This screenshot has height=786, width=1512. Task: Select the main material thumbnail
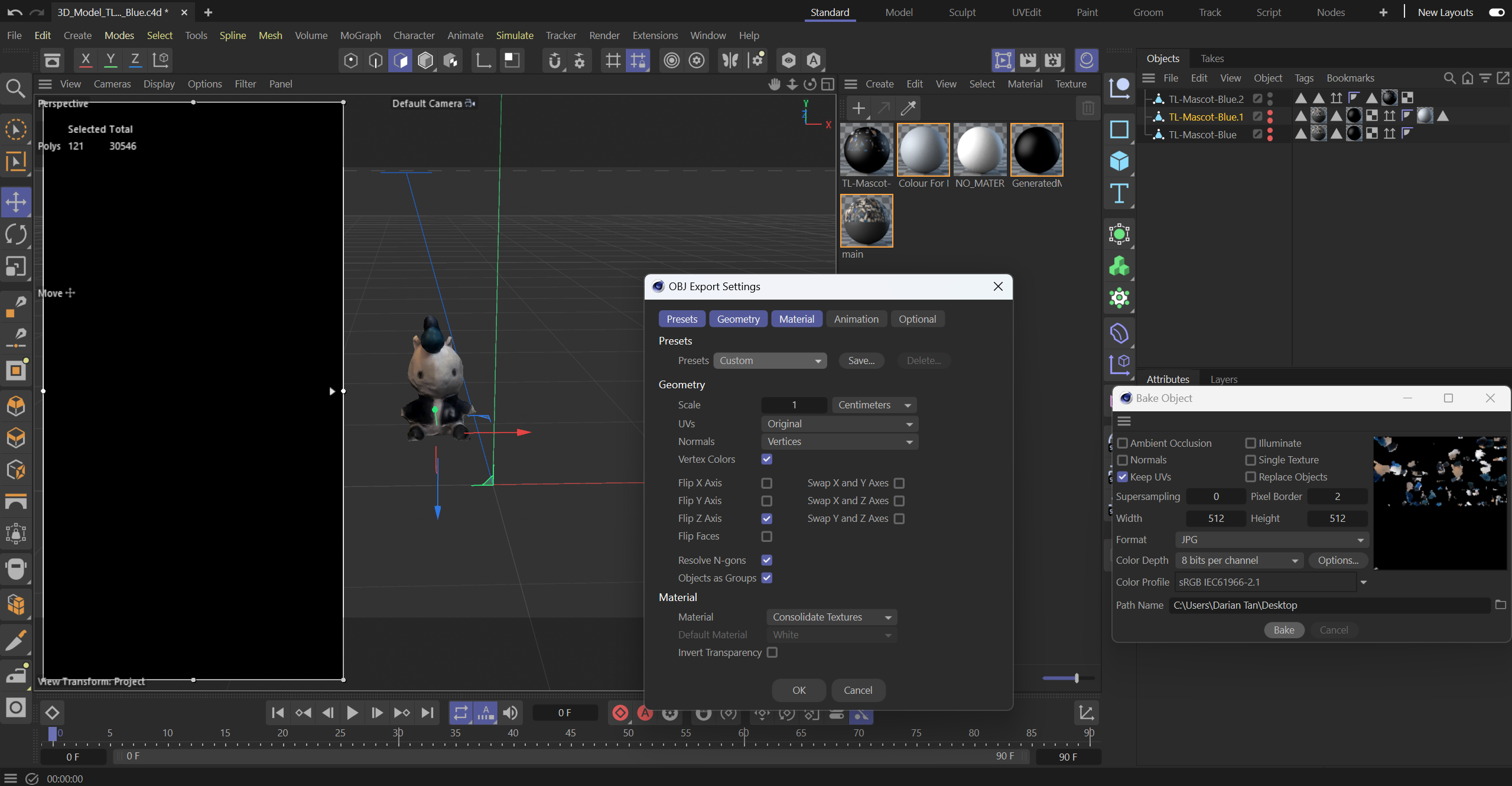tap(866, 220)
